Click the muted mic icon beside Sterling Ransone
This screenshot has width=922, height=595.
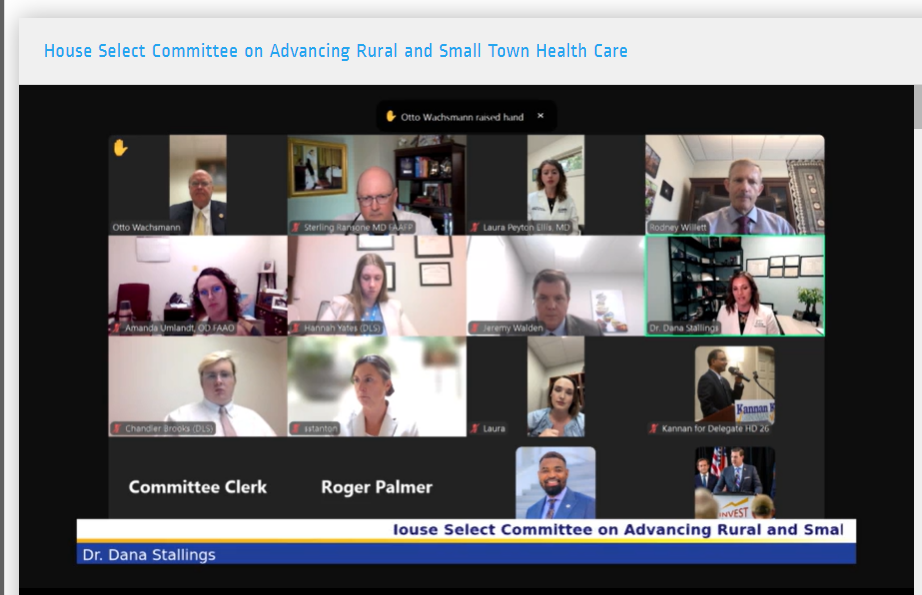[296, 228]
